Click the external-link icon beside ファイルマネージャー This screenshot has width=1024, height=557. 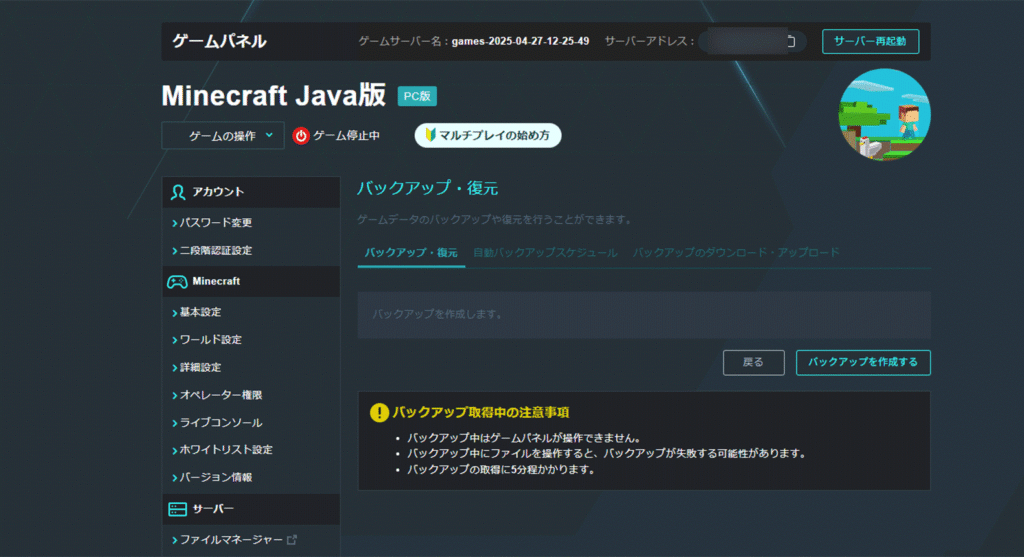point(292,539)
